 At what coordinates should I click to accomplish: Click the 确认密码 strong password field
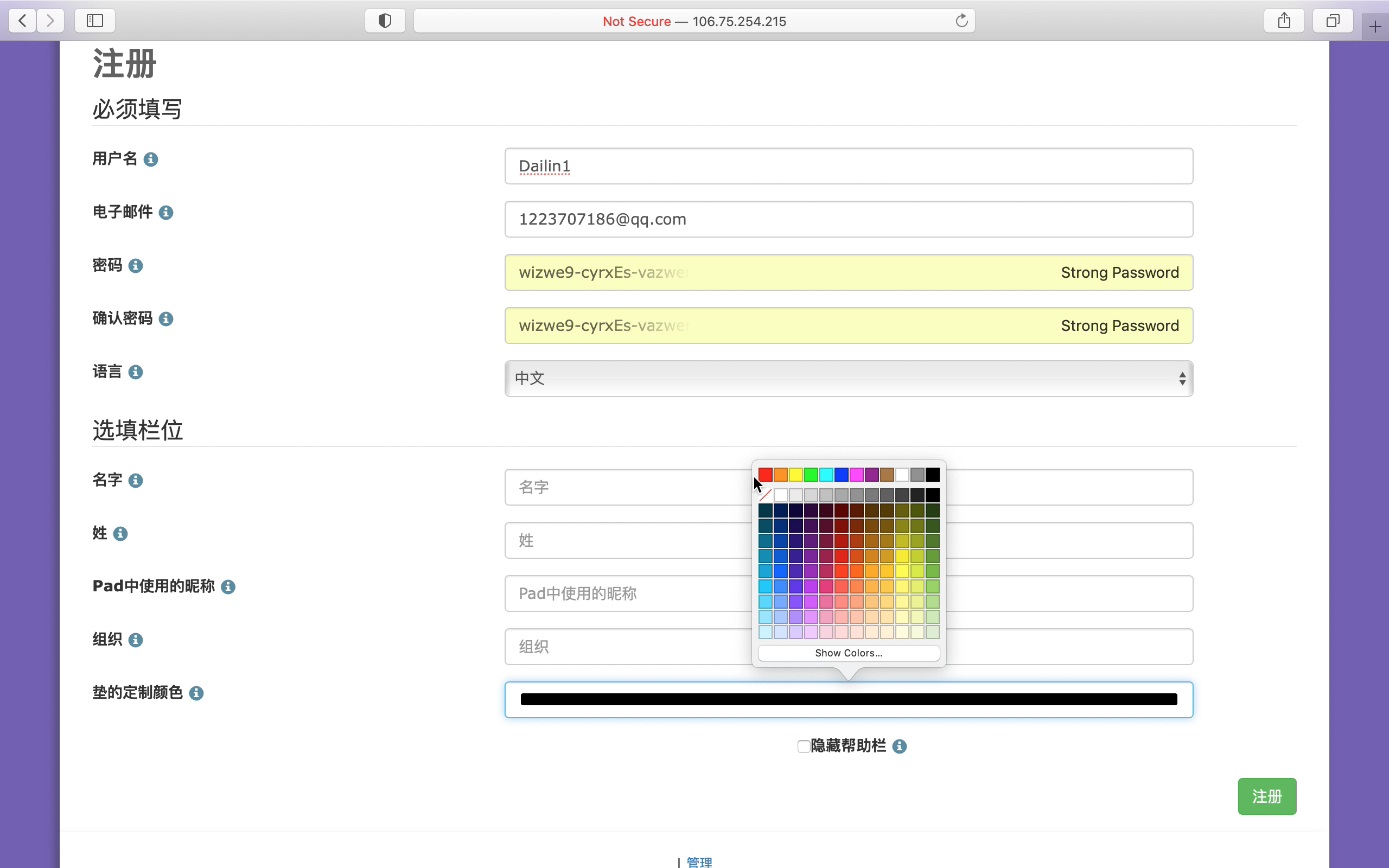[849, 325]
